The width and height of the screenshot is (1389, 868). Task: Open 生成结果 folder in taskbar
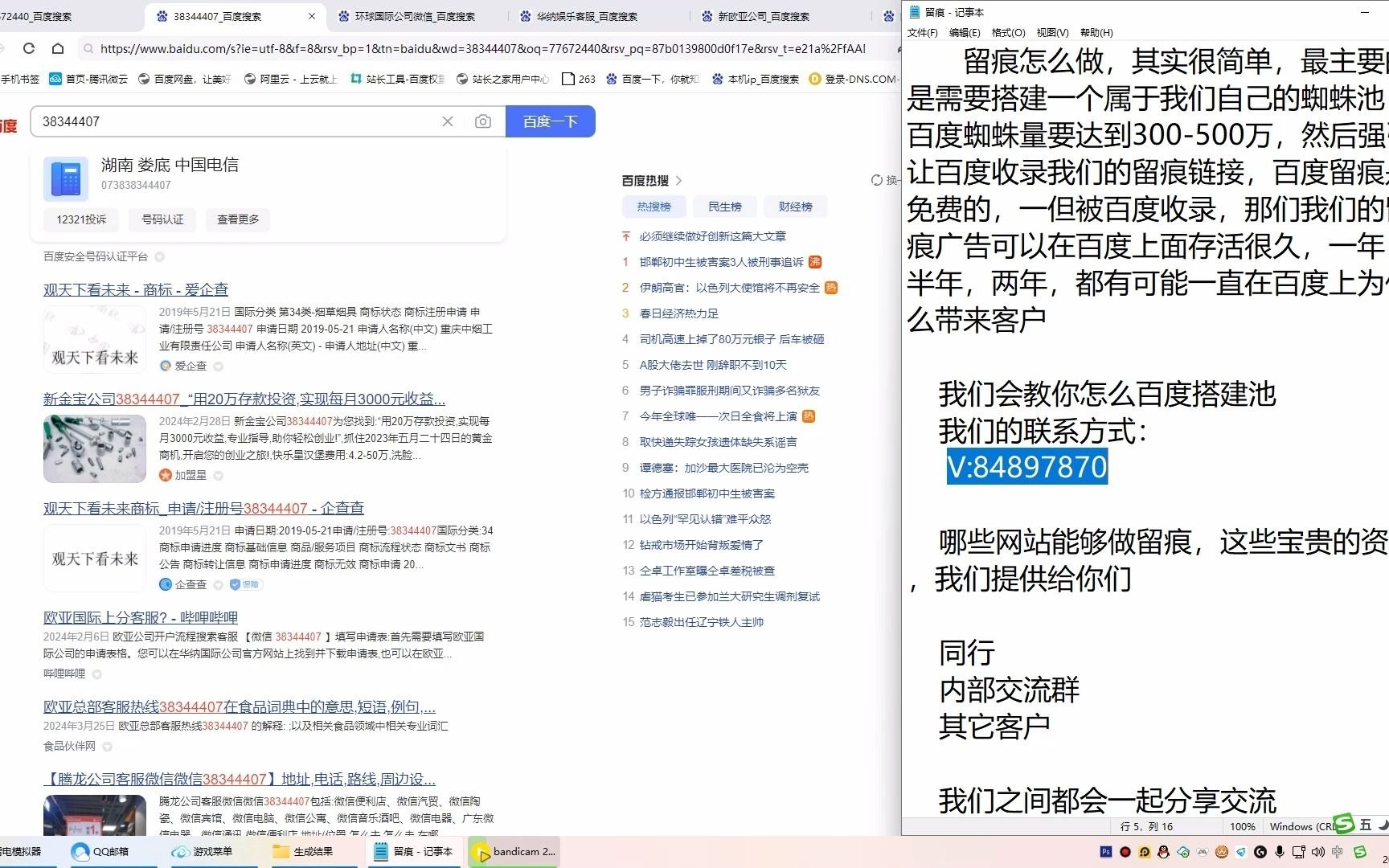point(303,852)
